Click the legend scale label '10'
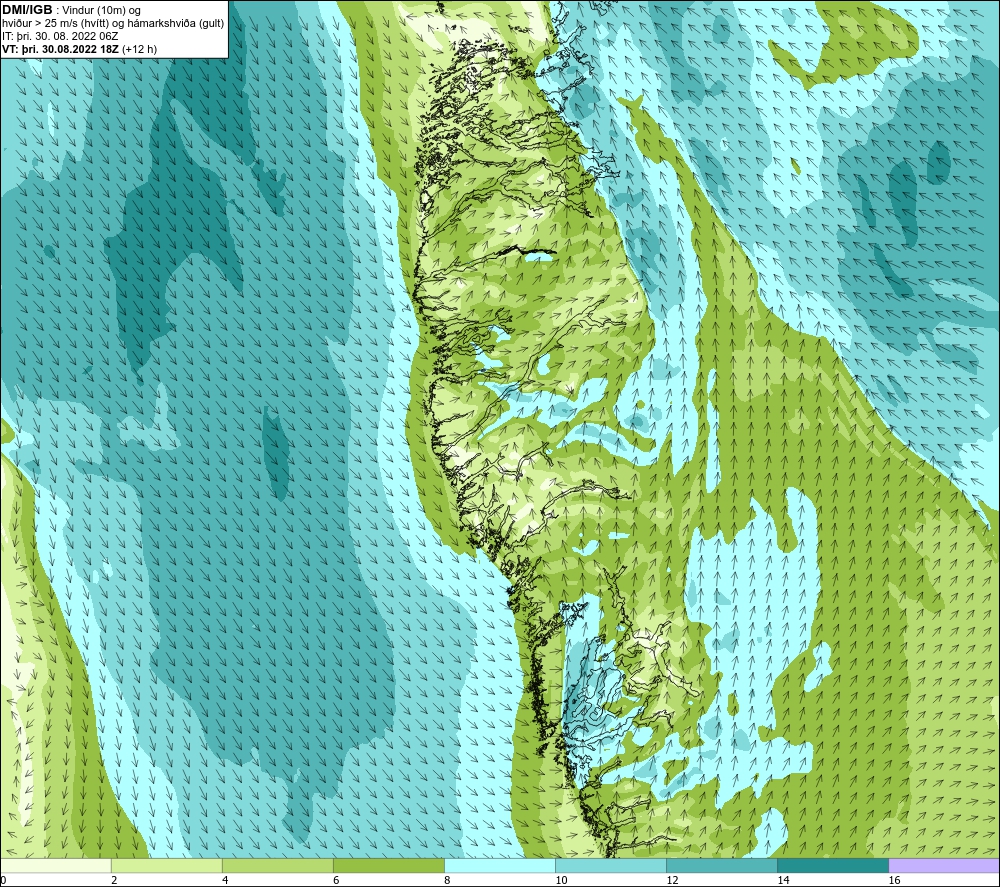 (x=561, y=880)
